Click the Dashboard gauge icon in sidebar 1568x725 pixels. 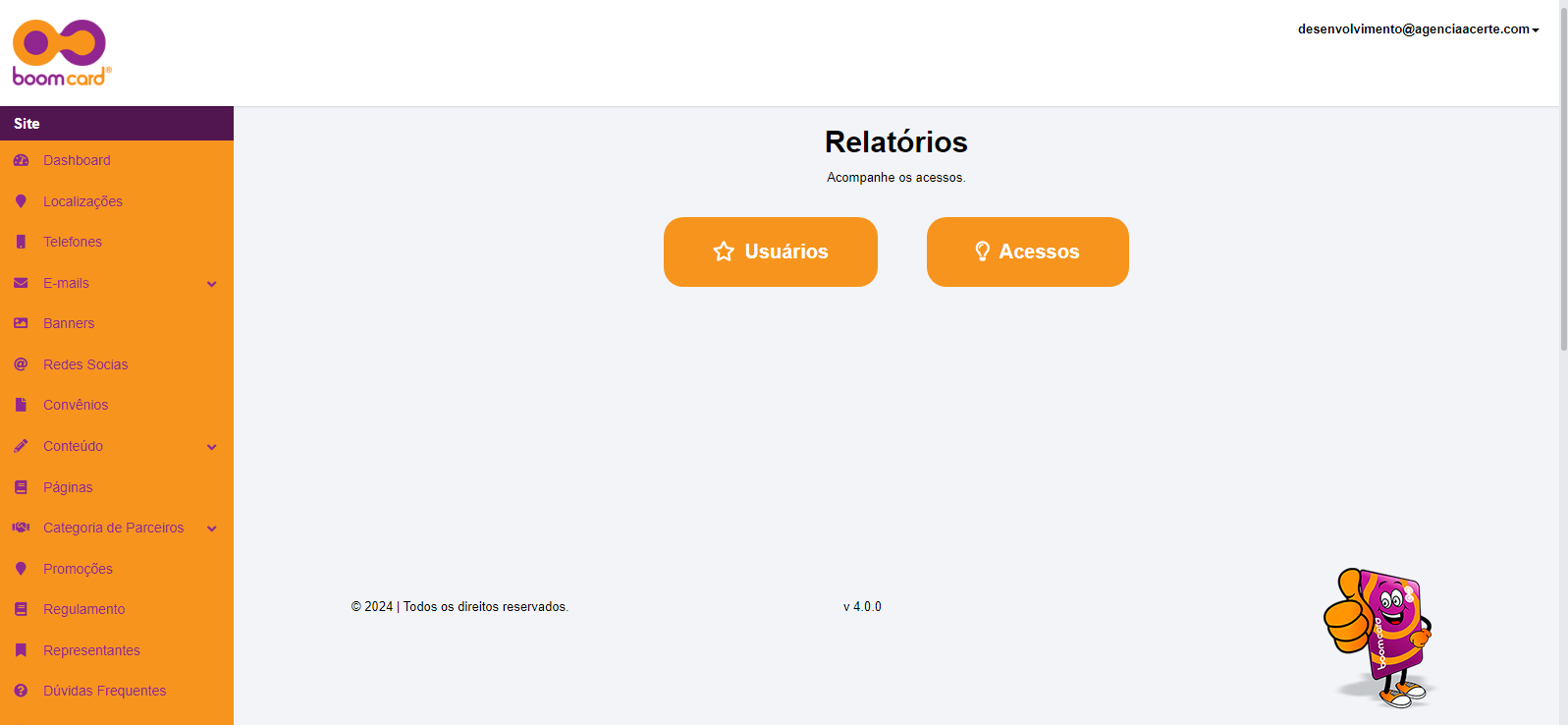click(21, 160)
